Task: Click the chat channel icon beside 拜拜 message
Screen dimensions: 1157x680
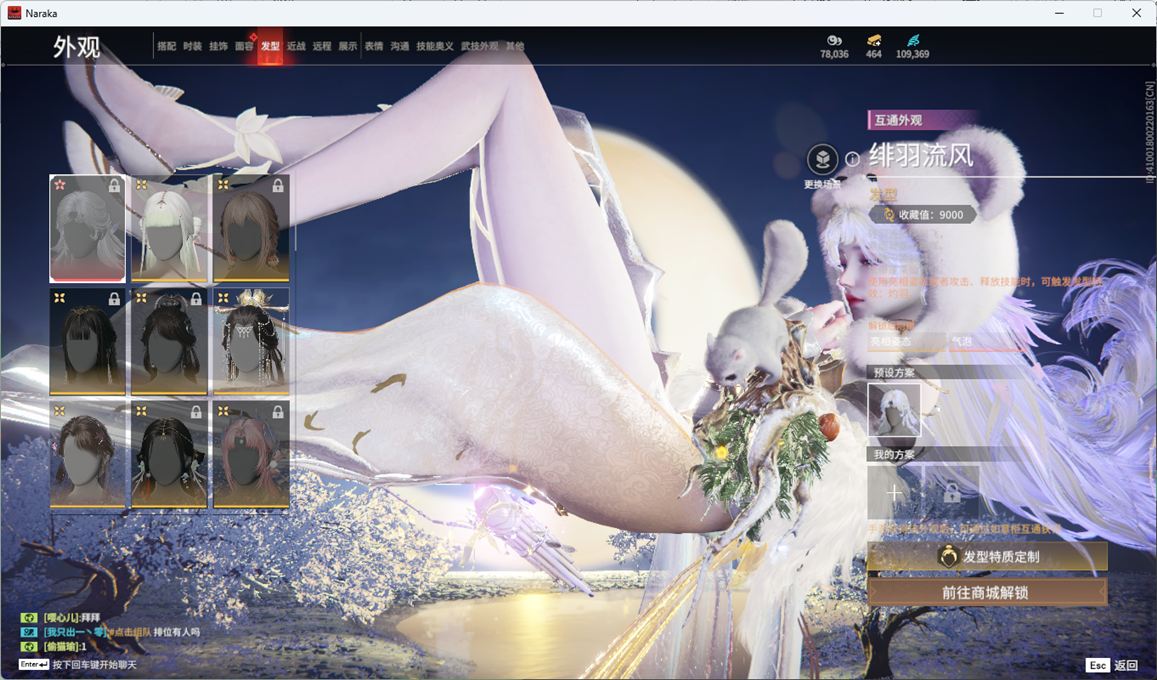Action: click(x=29, y=617)
